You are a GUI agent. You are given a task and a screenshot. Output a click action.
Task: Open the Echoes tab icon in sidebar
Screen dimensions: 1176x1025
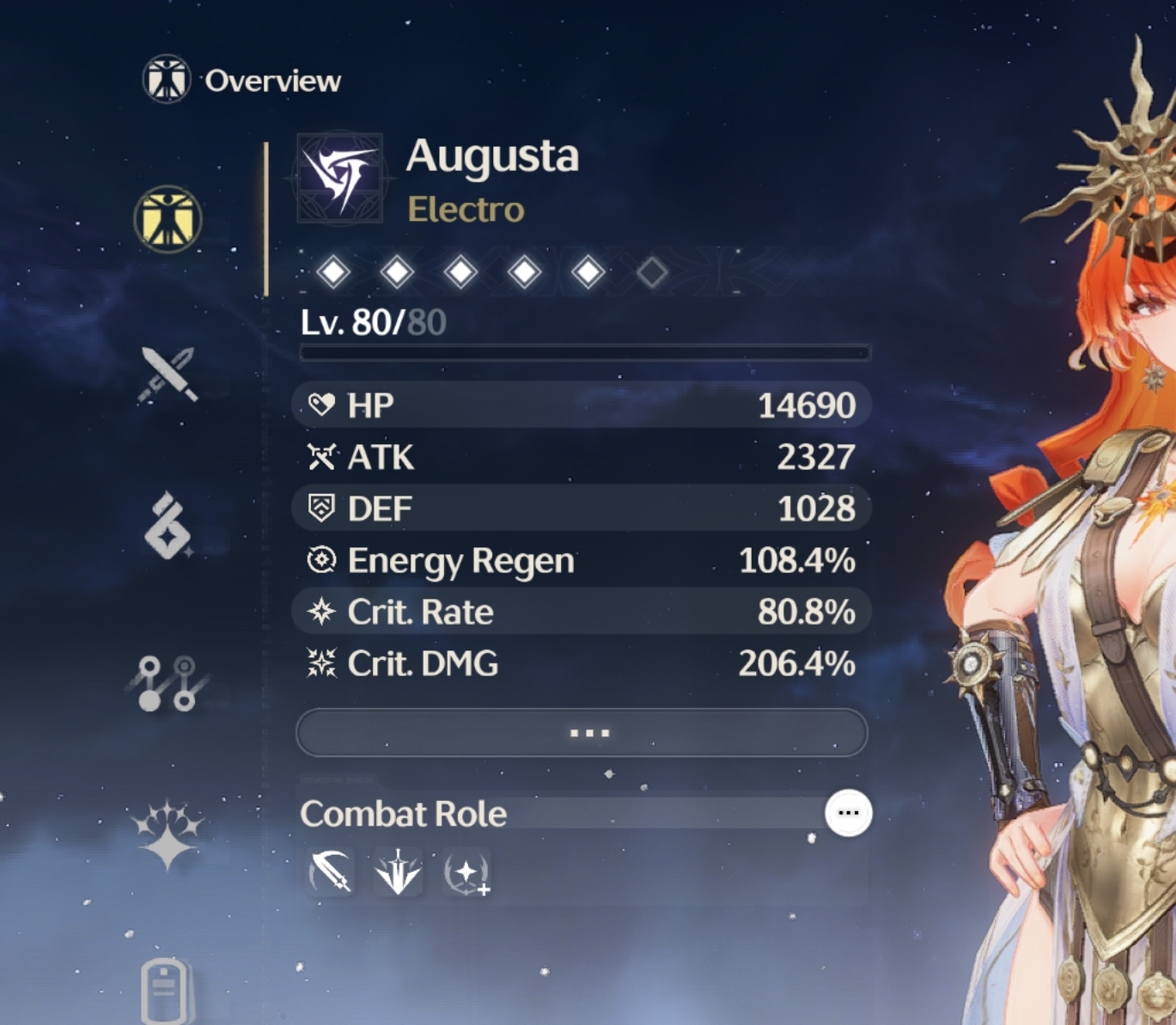tap(168, 526)
